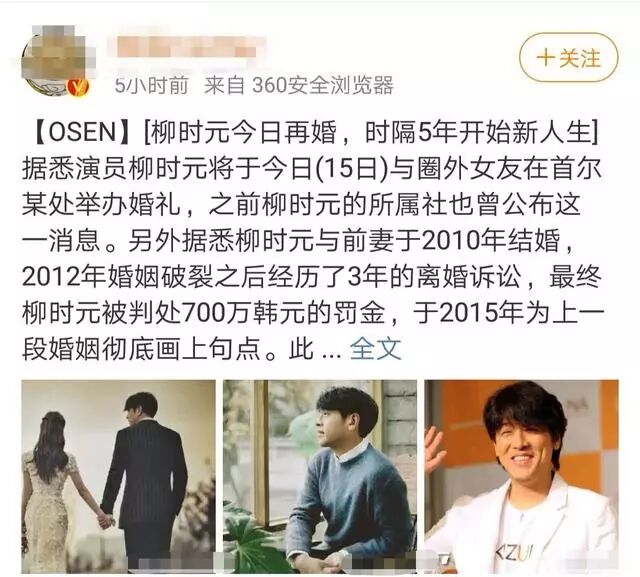Click the orange verified V badge
This screenshot has height=577, width=640.
coord(79,86)
